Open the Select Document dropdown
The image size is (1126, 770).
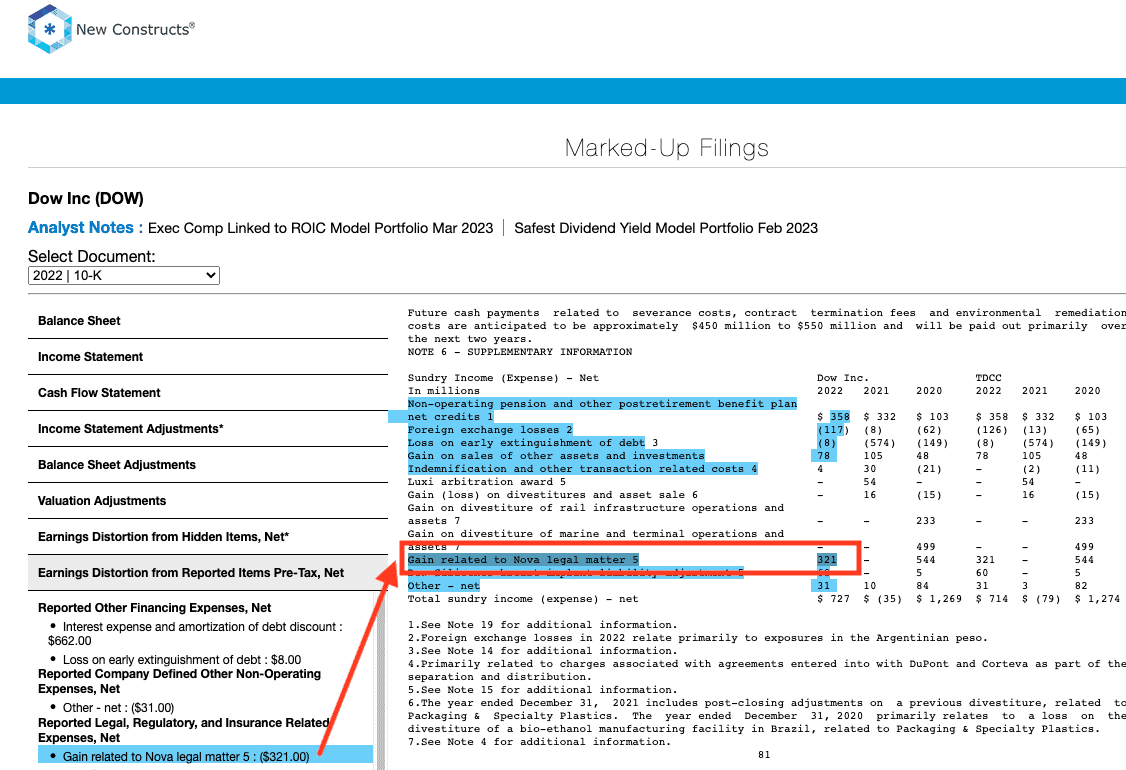point(124,275)
